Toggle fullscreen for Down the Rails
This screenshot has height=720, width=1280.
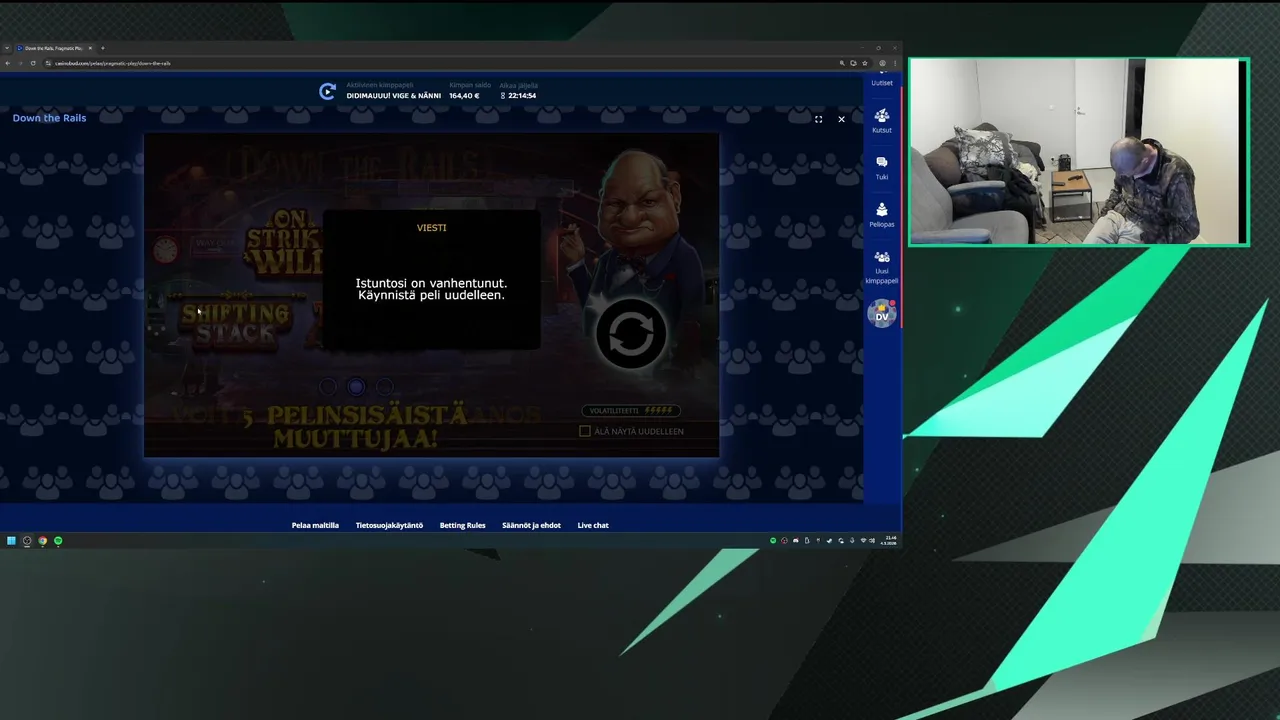tap(818, 119)
